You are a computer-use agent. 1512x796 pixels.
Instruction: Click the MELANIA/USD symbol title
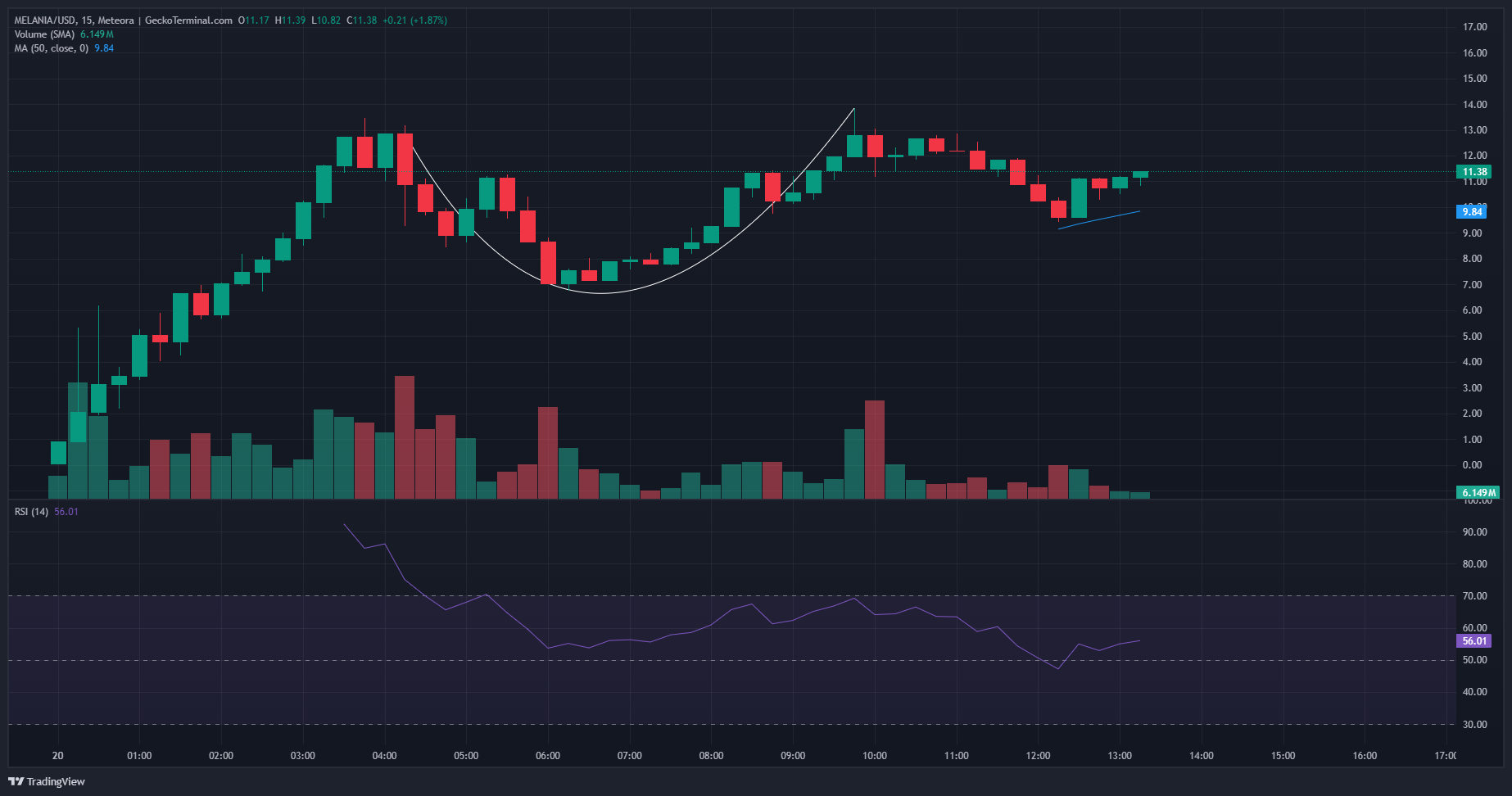coord(45,20)
